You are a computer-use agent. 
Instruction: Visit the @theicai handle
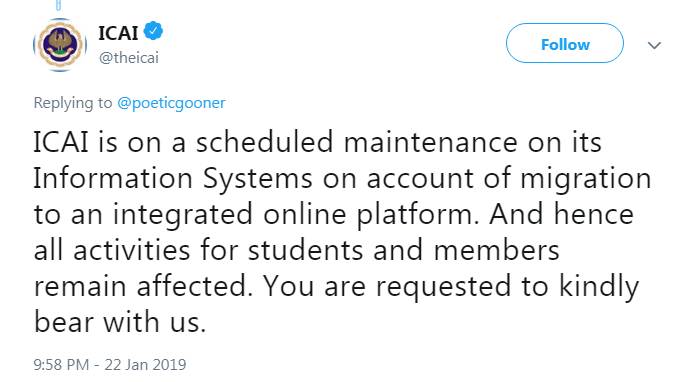tap(129, 58)
